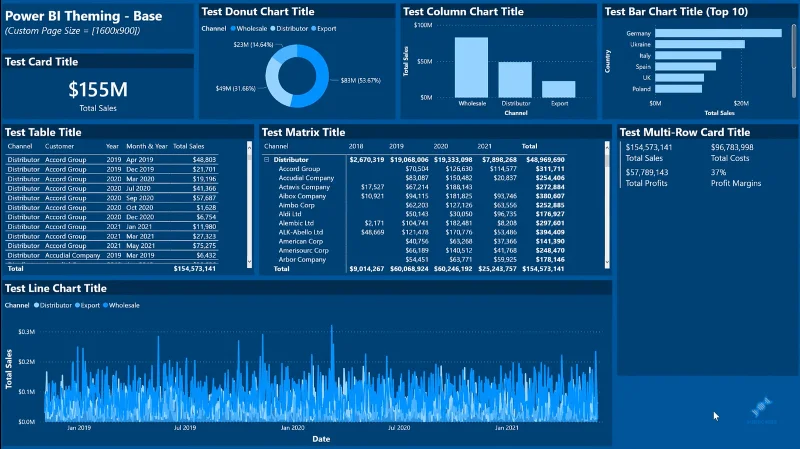Click the 2019 column header in the matrix

[396, 146]
